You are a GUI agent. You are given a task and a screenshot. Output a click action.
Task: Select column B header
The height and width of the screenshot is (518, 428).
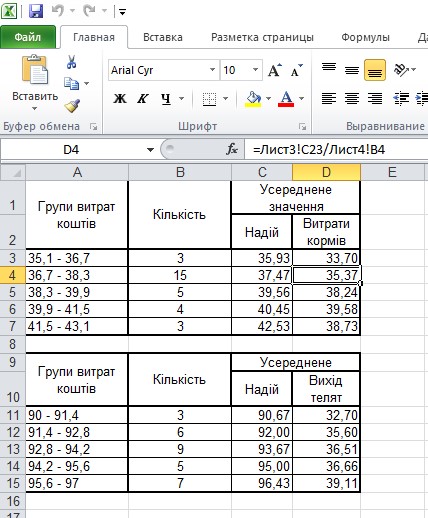pos(180,172)
